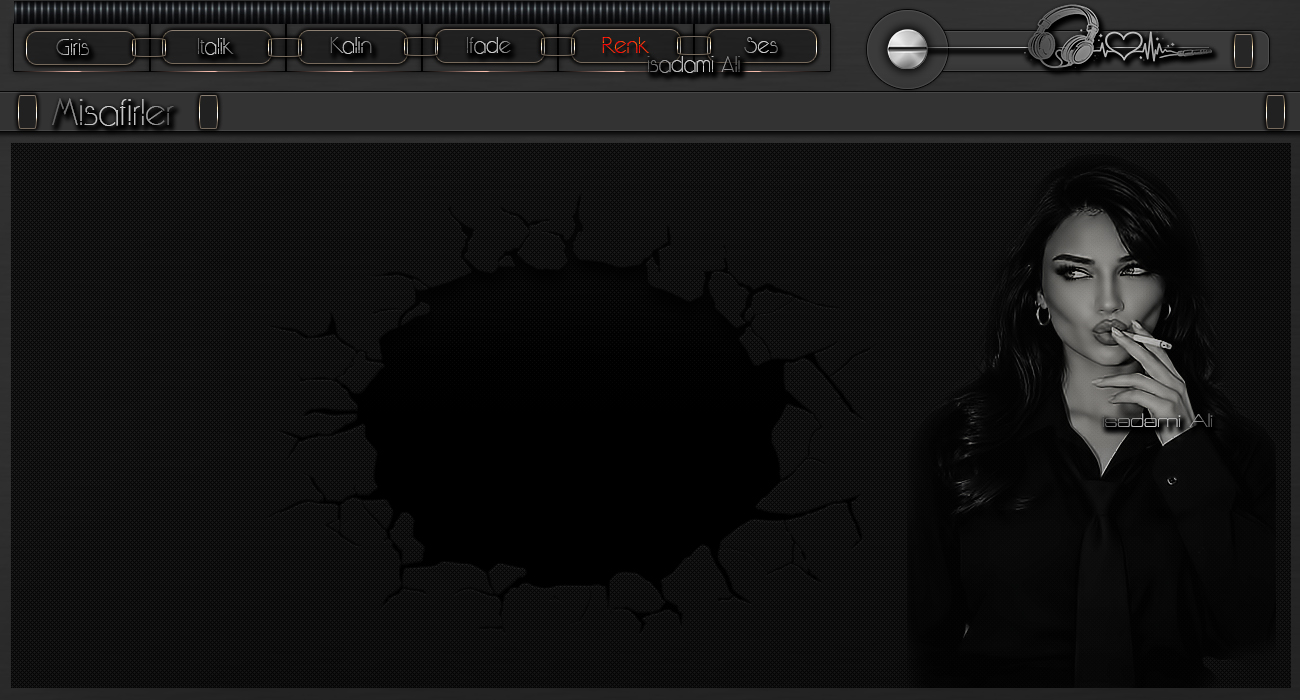Select the Misafirler guests heading

point(113,113)
